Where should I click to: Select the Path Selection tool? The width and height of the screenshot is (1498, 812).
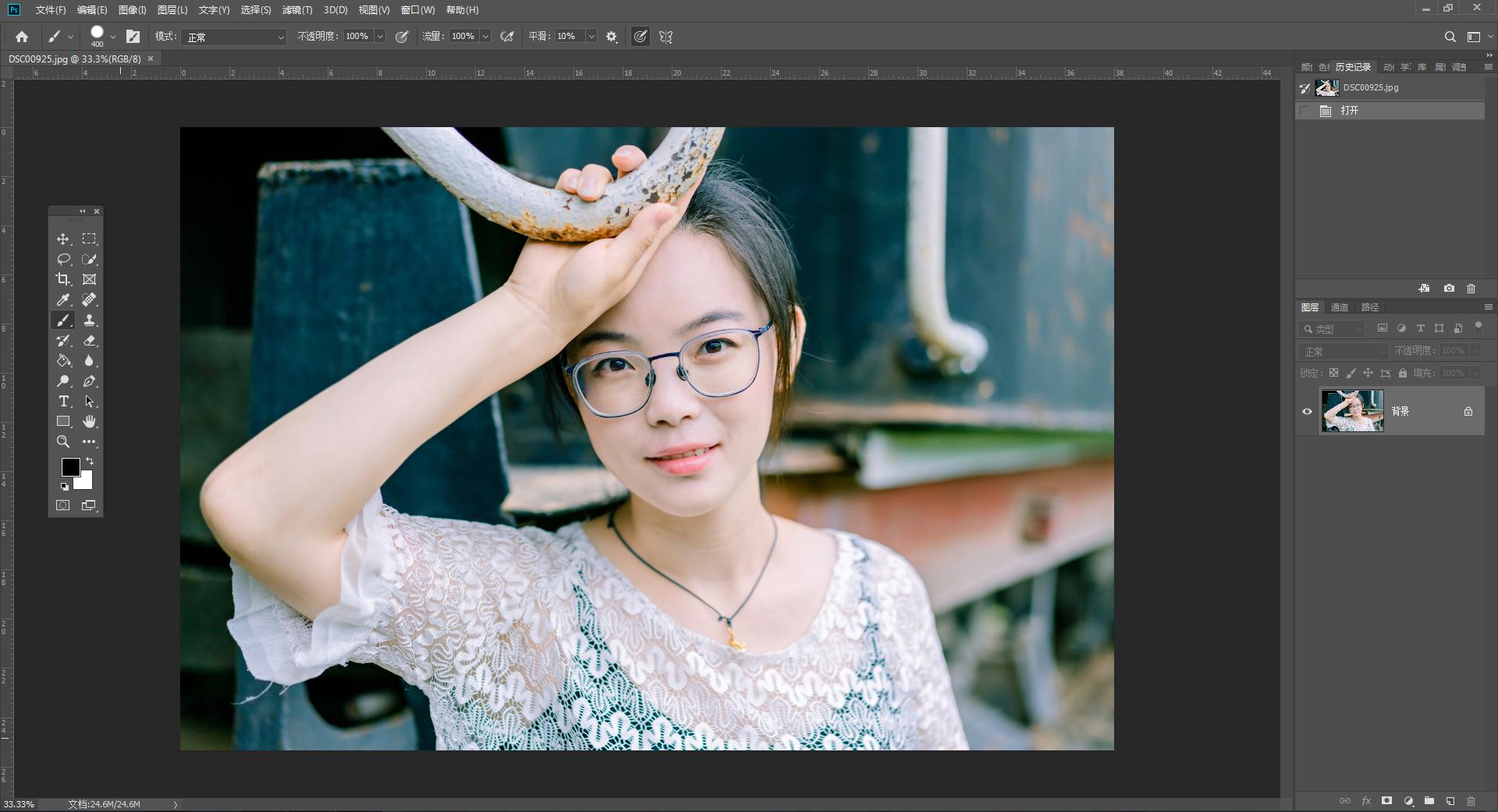click(x=90, y=401)
